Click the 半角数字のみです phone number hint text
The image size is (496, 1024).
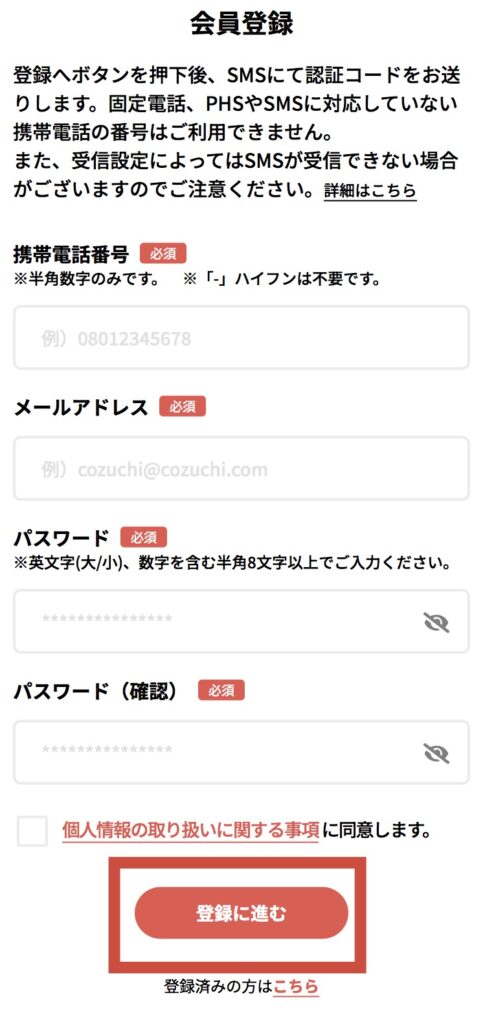(x=87, y=280)
